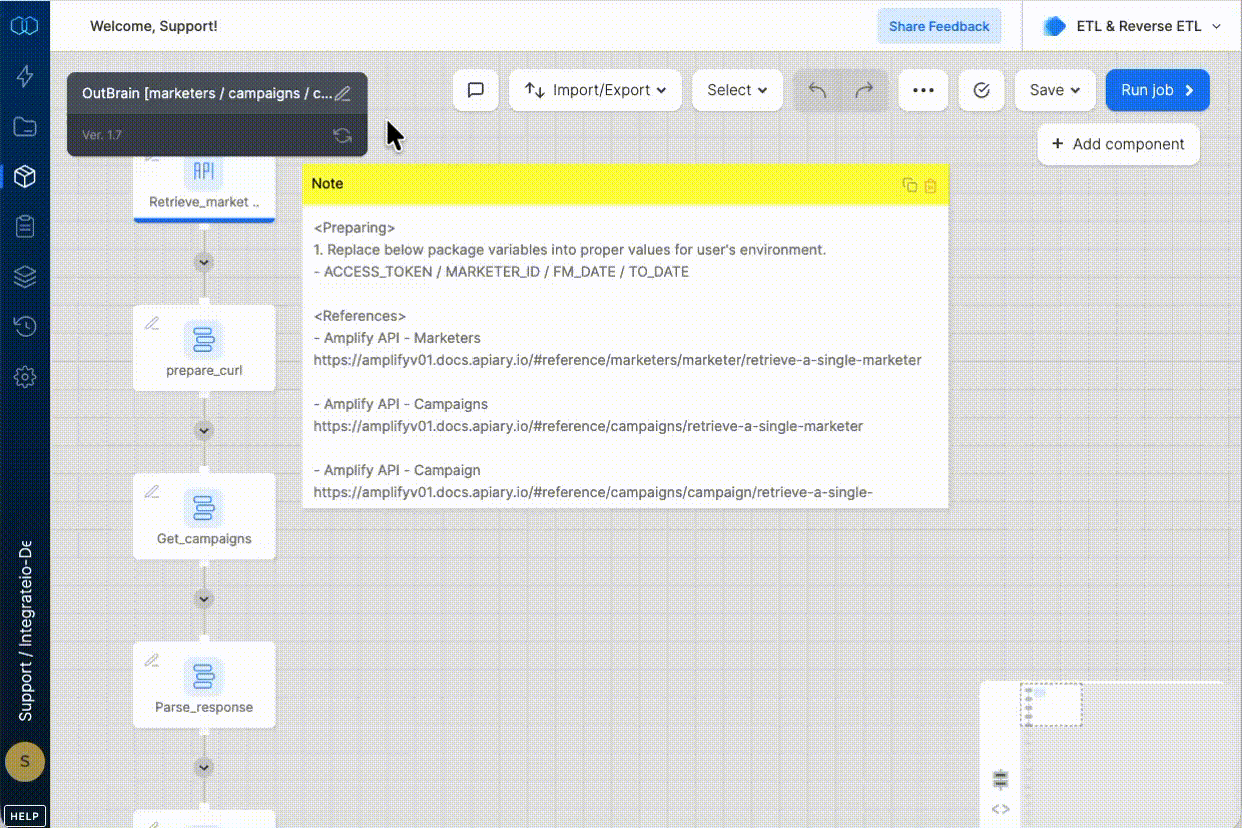Screen dimensions: 1242x828
Task: Select the package box icon in sidebar
Action: point(25,176)
